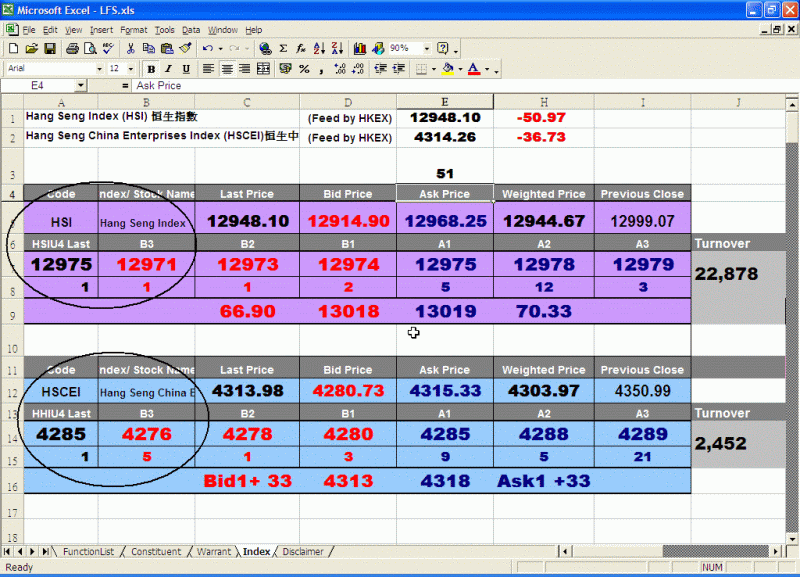Select column H header
This screenshot has height=577, width=800.
click(x=543, y=102)
